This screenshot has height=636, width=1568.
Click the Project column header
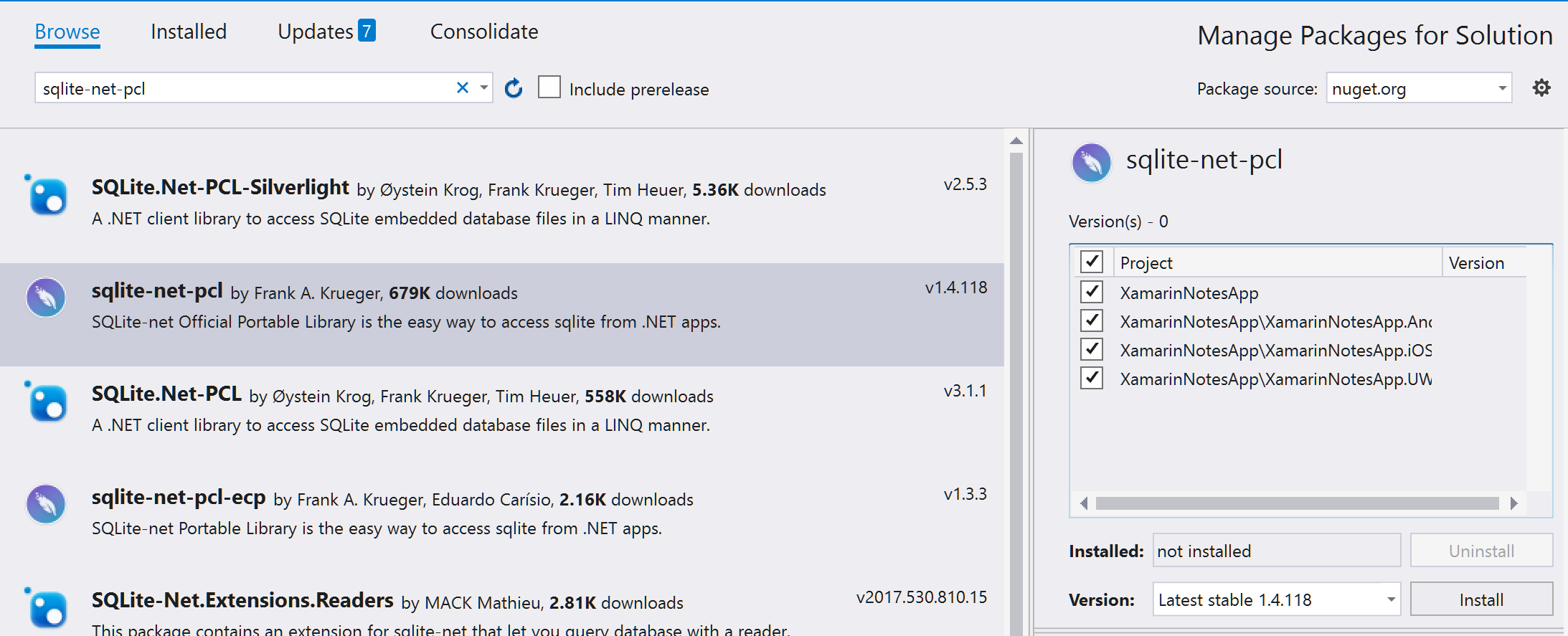tap(1277, 262)
